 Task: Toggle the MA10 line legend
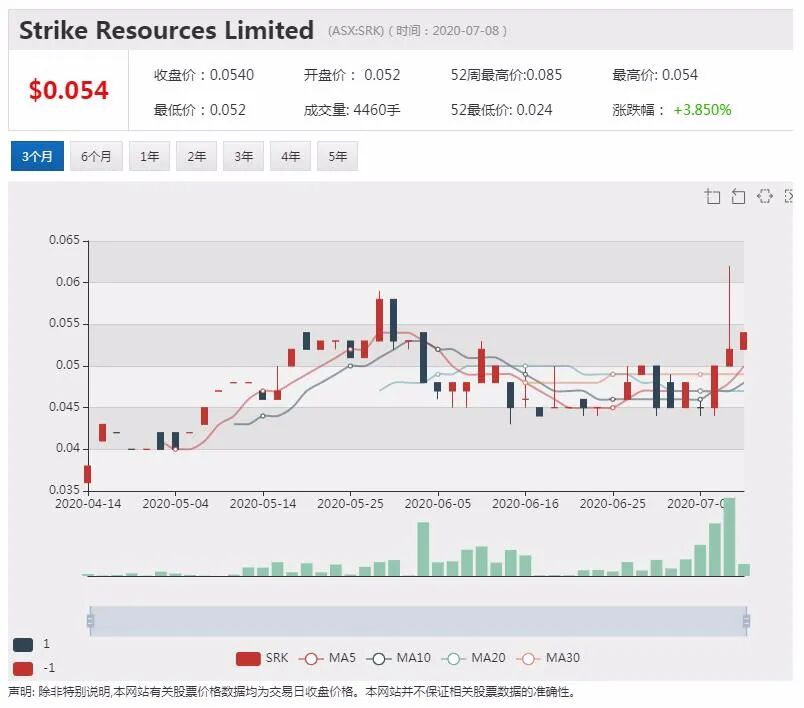pyautogui.click(x=398, y=658)
